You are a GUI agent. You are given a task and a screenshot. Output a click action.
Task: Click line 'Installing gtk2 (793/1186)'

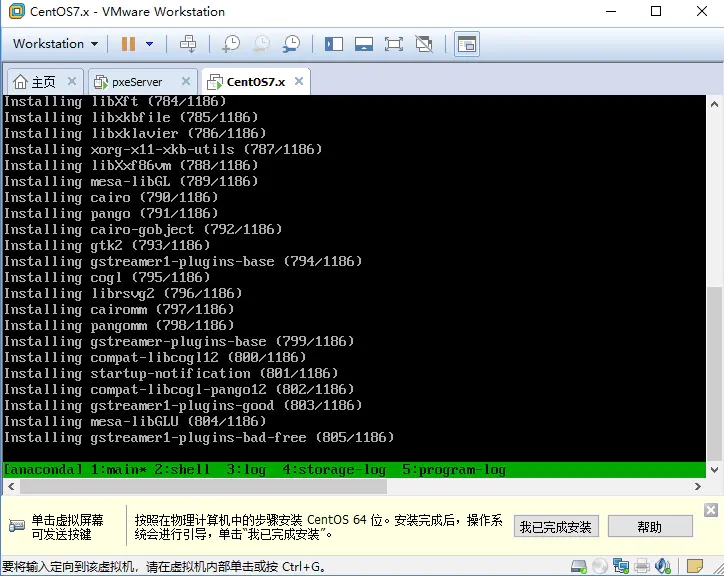(x=107, y=246)
